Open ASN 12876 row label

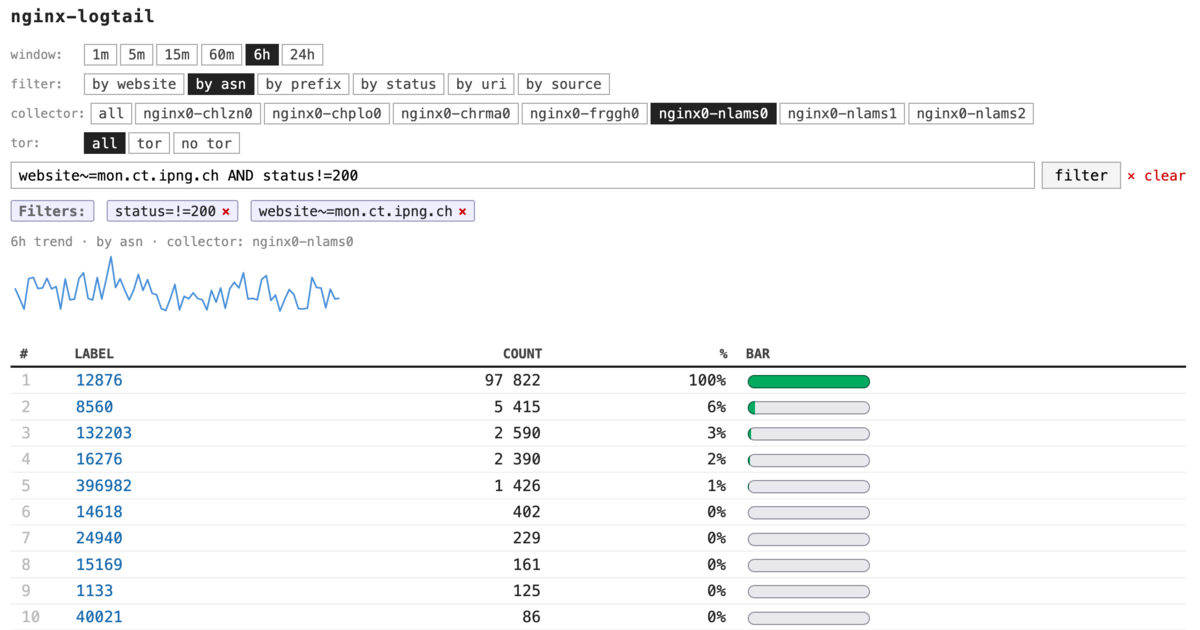pos(99,380)
